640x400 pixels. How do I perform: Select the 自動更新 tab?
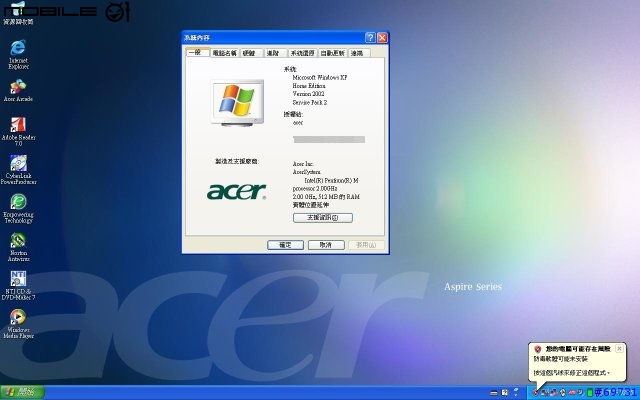[333, 53]
